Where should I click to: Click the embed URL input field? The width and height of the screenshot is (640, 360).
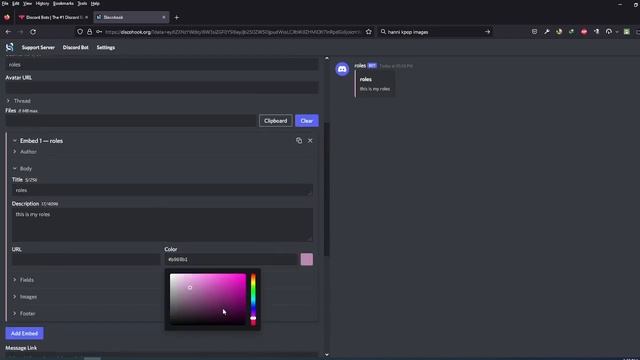[86, 260]
